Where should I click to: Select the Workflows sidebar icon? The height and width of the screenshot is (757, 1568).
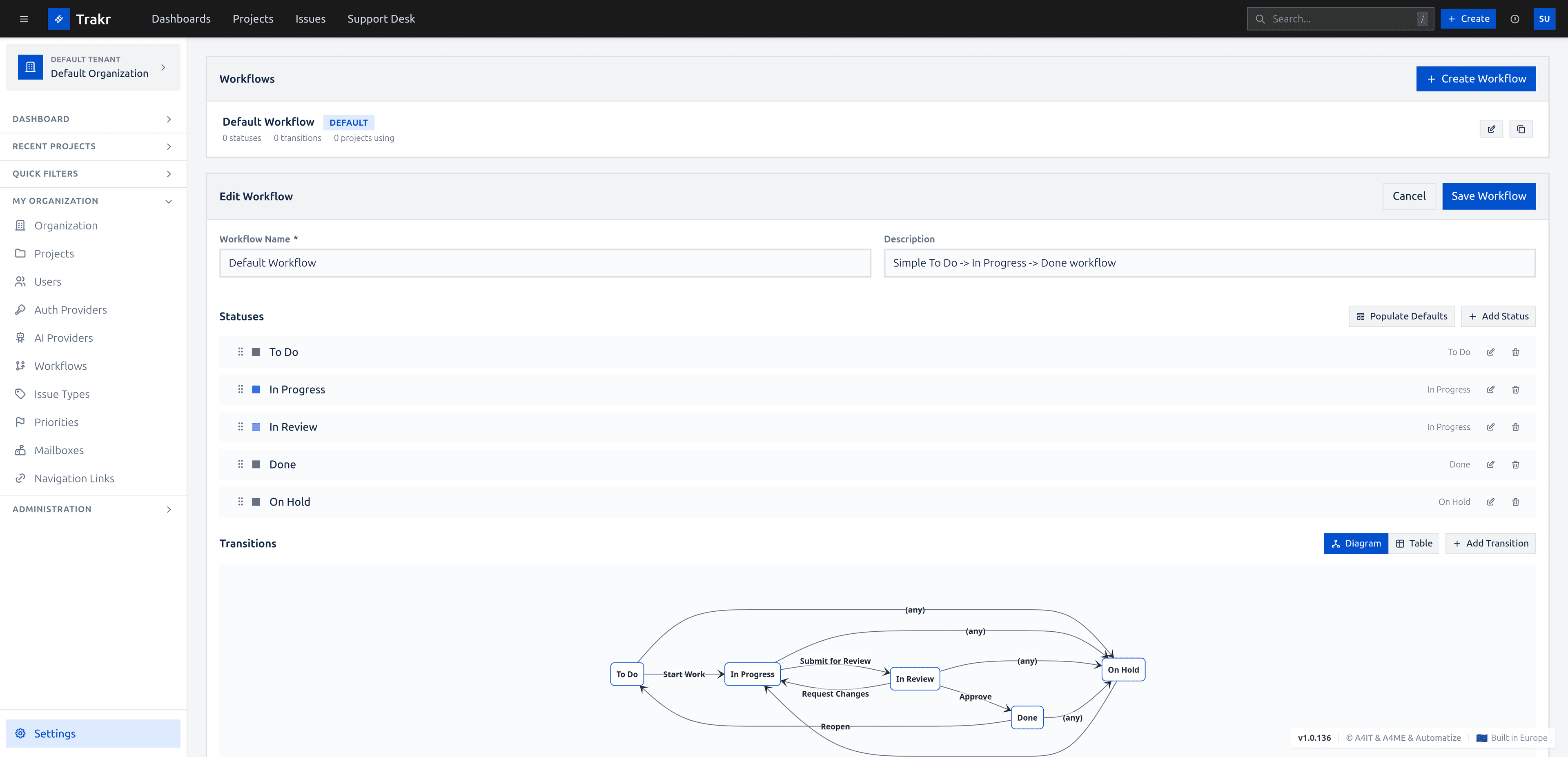click(20, 366)
